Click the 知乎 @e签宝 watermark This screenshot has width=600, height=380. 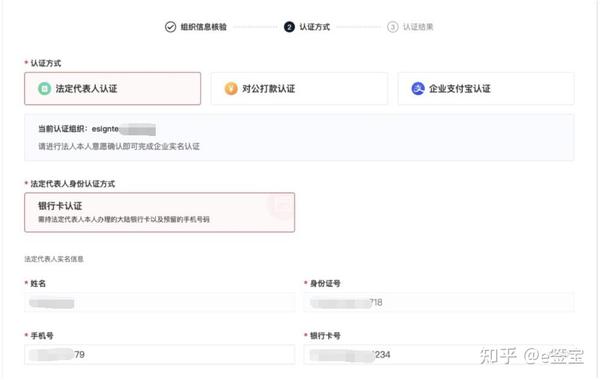point(532,356)
